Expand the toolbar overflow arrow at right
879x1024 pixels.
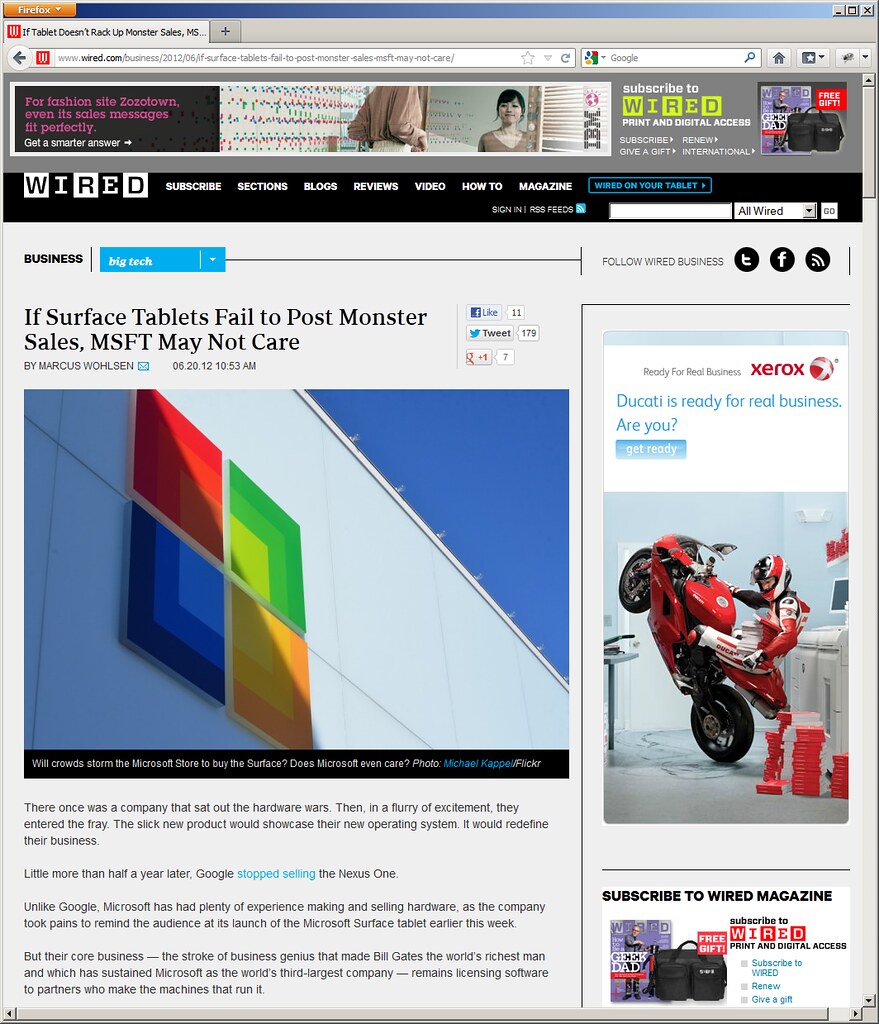[865, 57]
